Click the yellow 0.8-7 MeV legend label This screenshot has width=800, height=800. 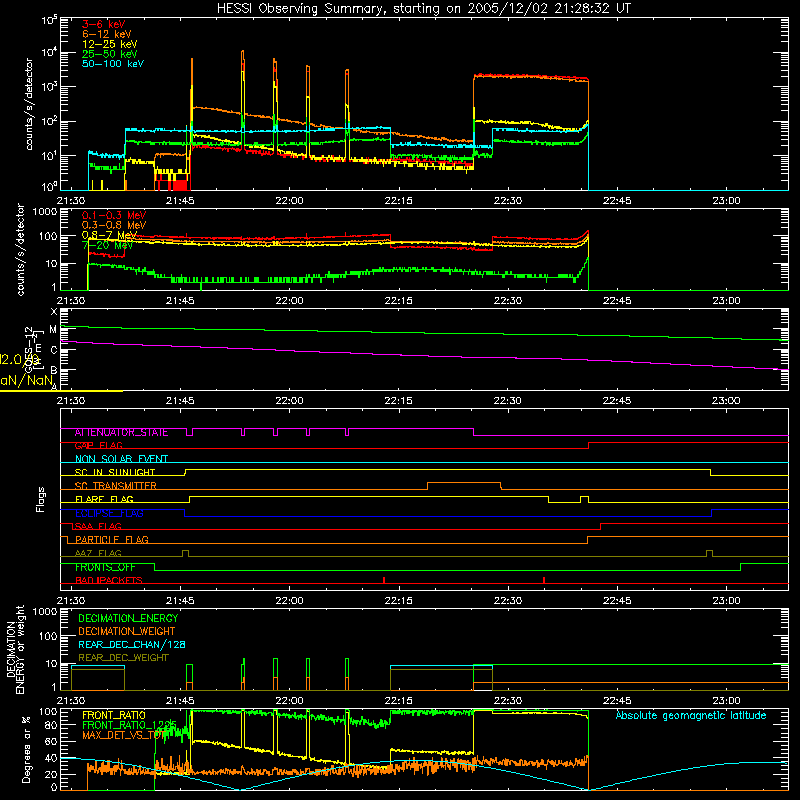coord(109,235)
